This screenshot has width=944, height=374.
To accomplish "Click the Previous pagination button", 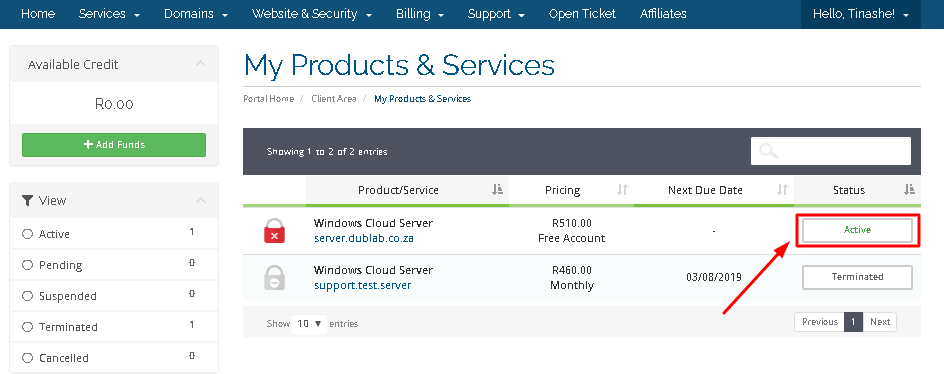I will (819, 322).
